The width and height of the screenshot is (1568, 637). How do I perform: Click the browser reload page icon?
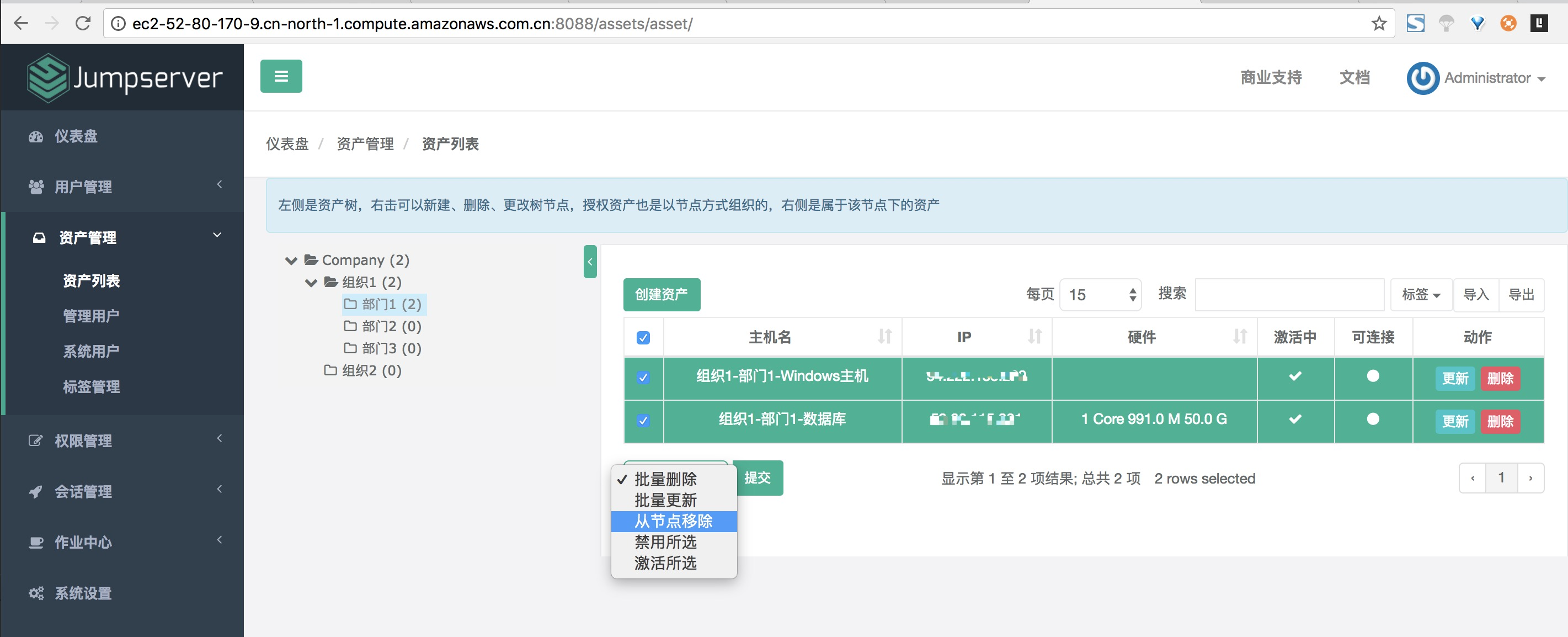click(x=83, y=24)
